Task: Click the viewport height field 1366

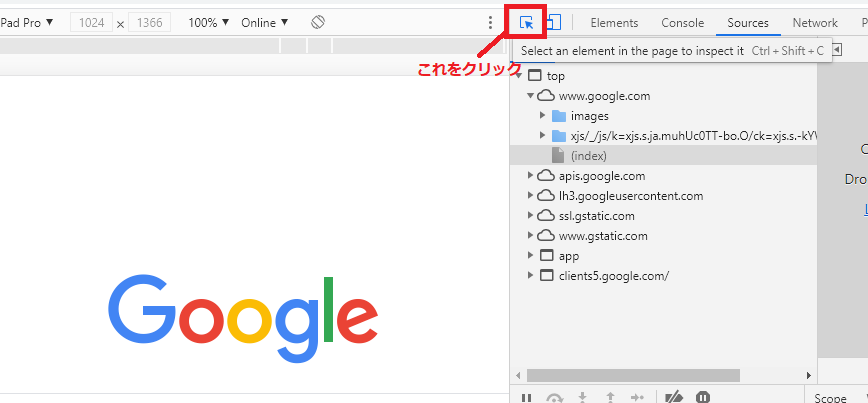Action: tap(149, 23)
